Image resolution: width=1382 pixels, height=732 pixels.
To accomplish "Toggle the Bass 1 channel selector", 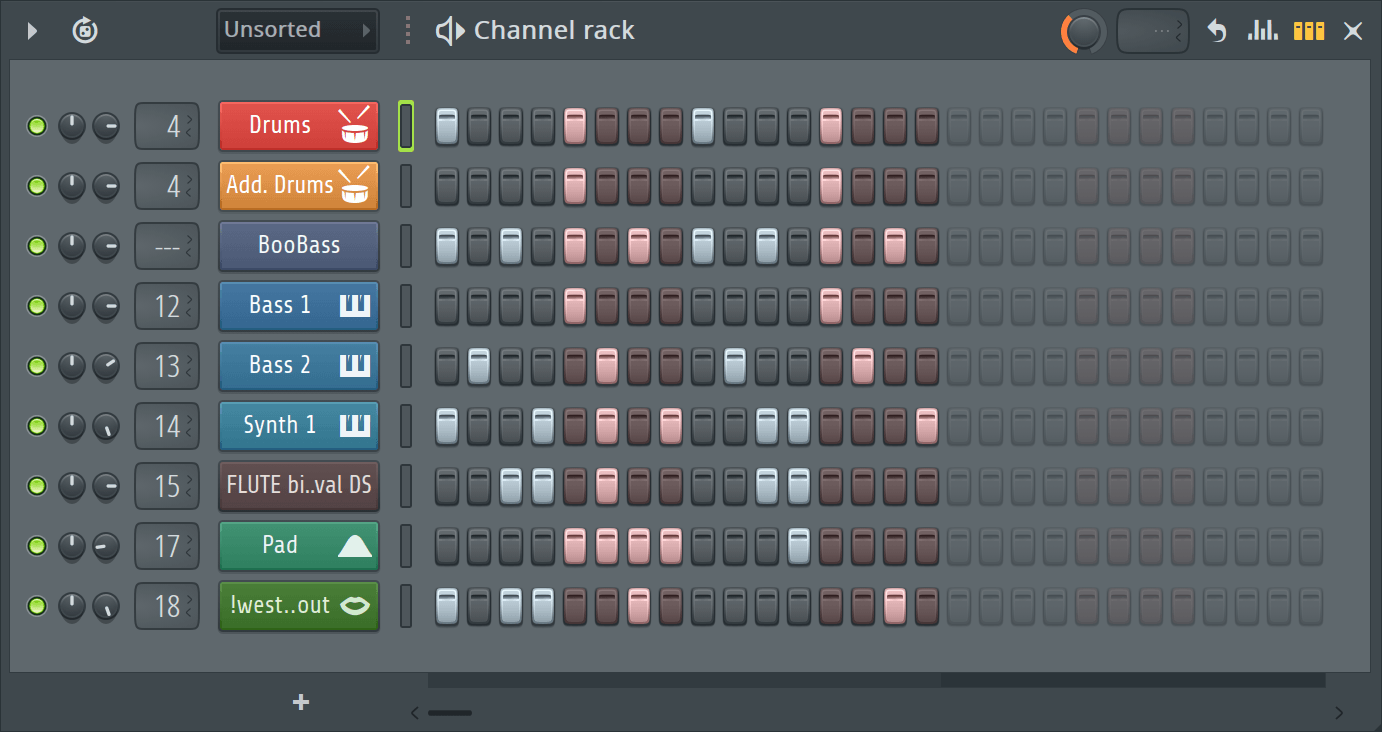I will [406, 306].
